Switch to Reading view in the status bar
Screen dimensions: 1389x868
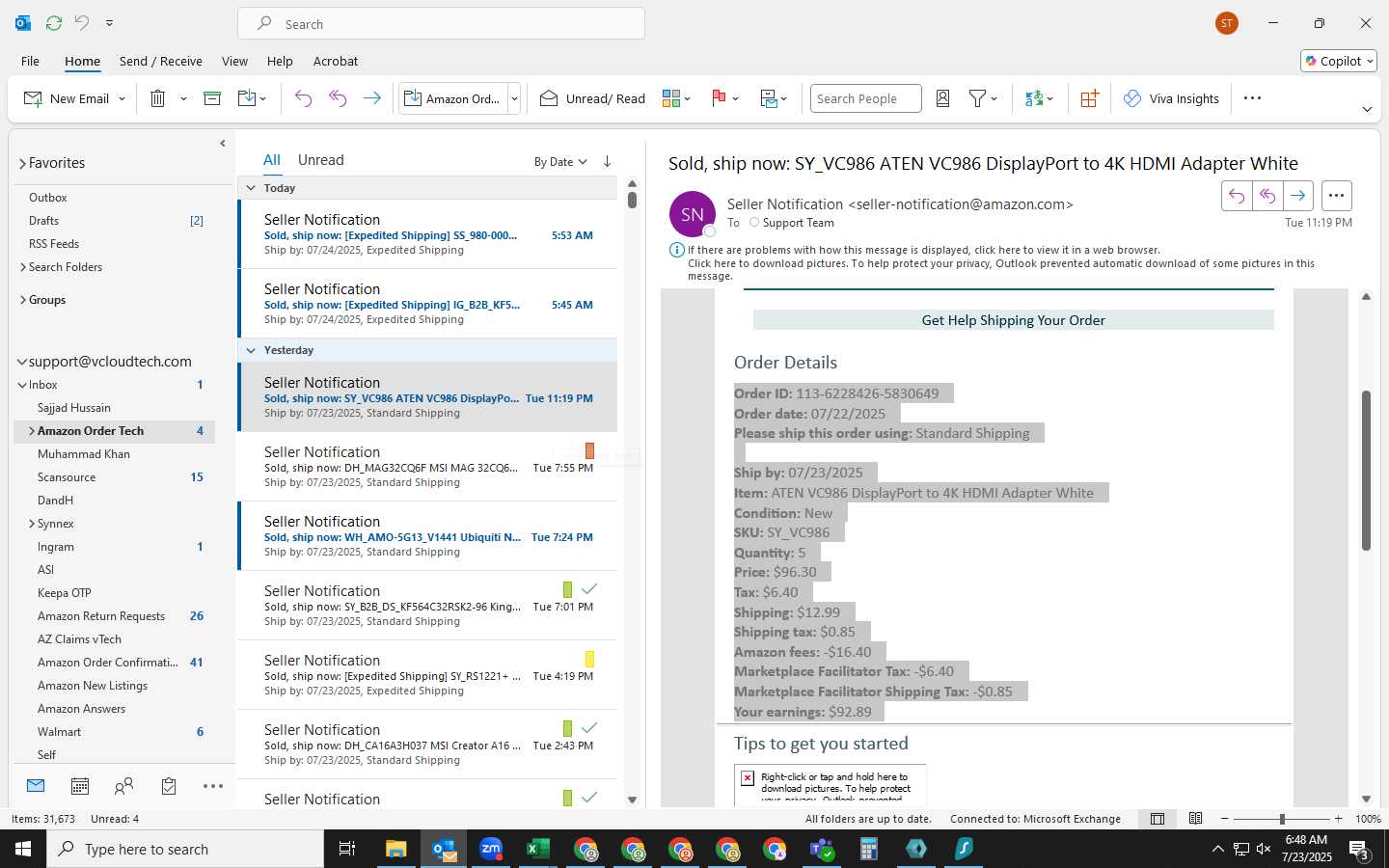tap(1196, 819)
